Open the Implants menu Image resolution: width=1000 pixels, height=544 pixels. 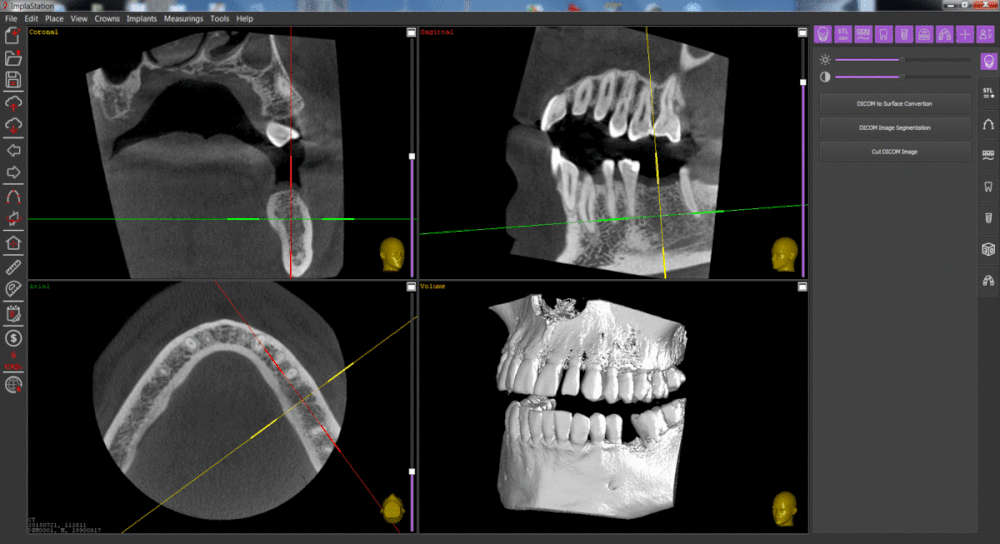point(142,18)
